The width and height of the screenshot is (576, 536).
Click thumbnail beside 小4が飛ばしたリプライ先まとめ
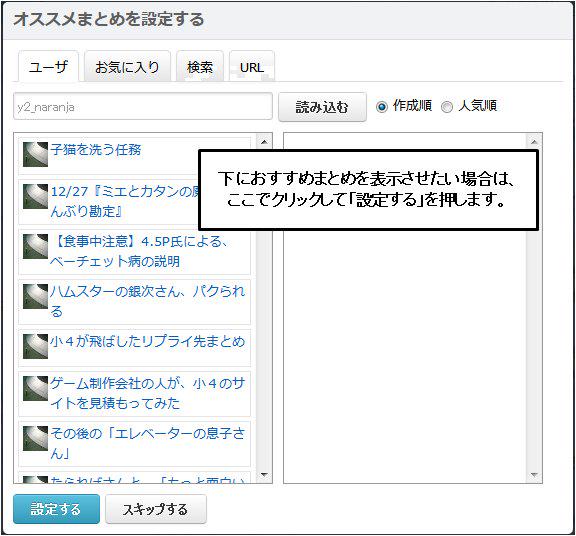[35, 346]
